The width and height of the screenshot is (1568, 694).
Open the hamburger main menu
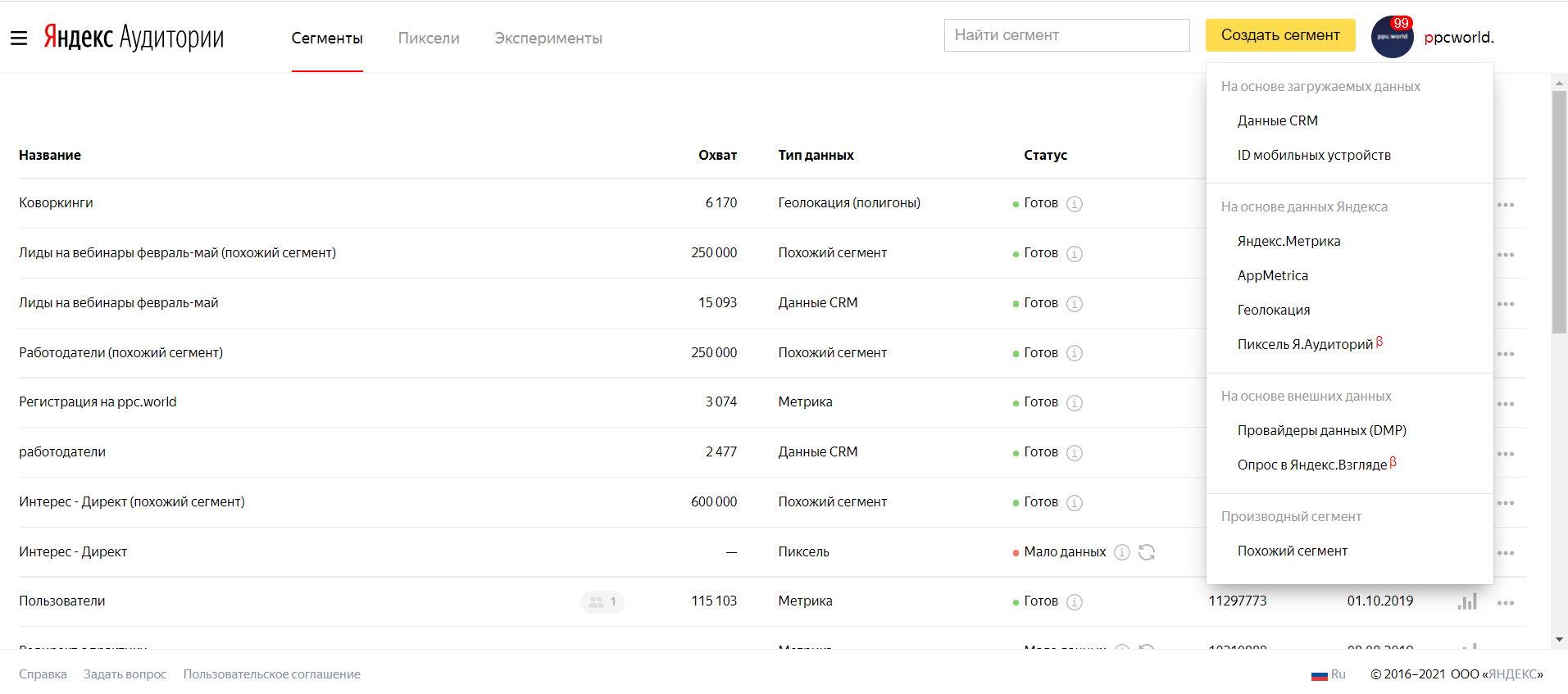(x=19, y=38)
